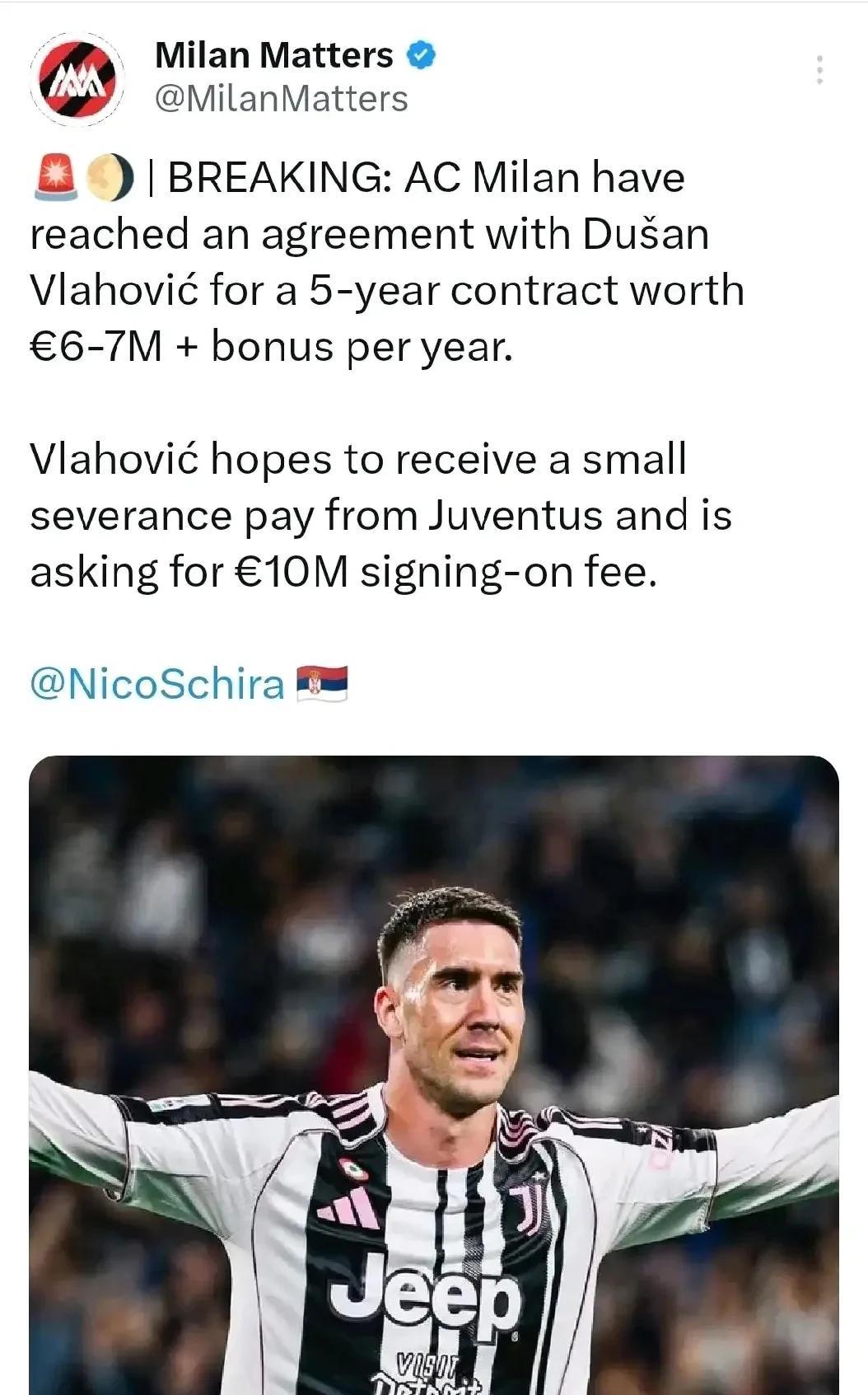This screenshot has width=868, height=1395.
Task: Click the red siren emoji
Action: click(54, 178)
